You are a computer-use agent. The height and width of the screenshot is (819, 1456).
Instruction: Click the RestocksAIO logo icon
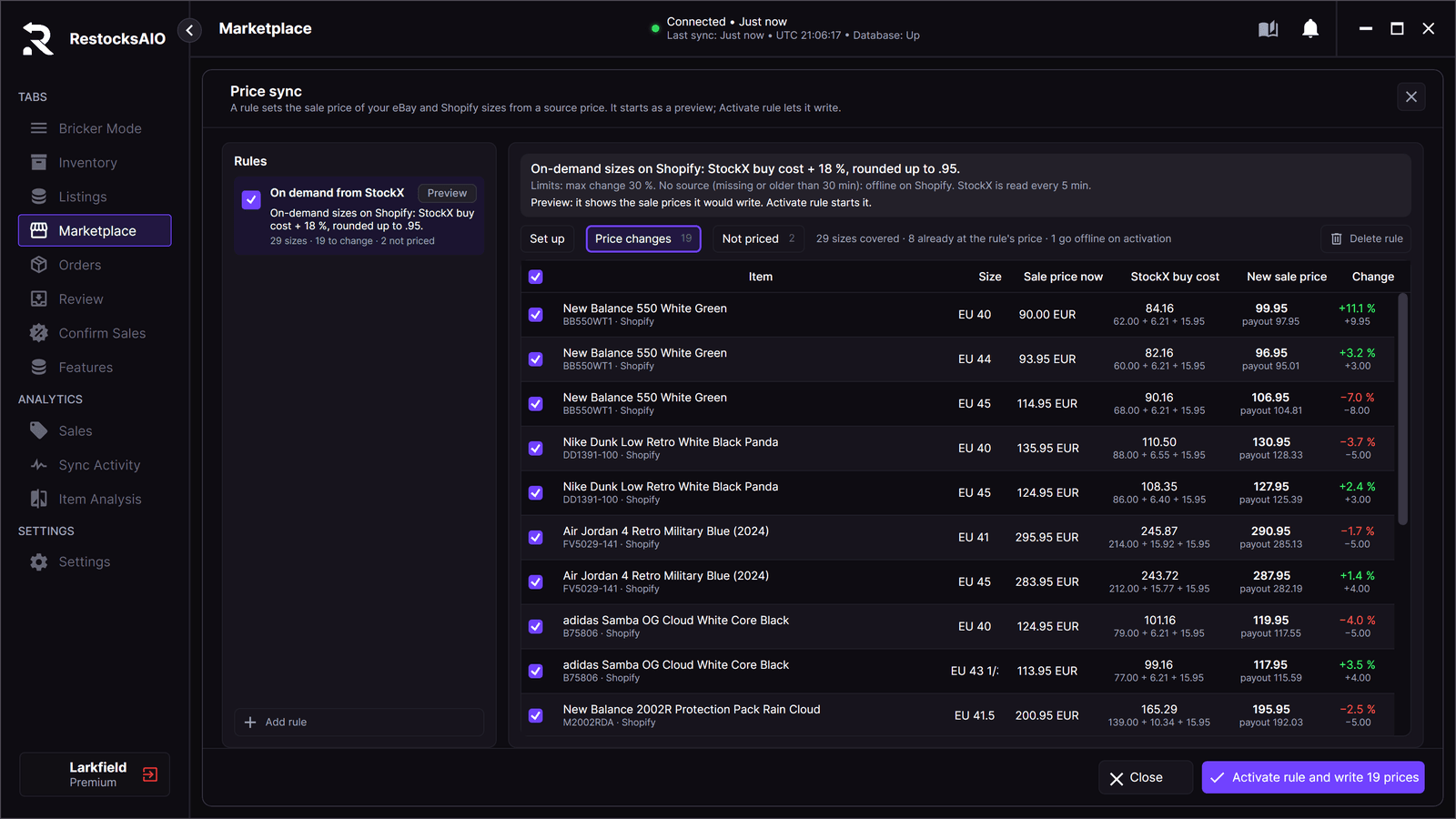click(x=38, y=39)
